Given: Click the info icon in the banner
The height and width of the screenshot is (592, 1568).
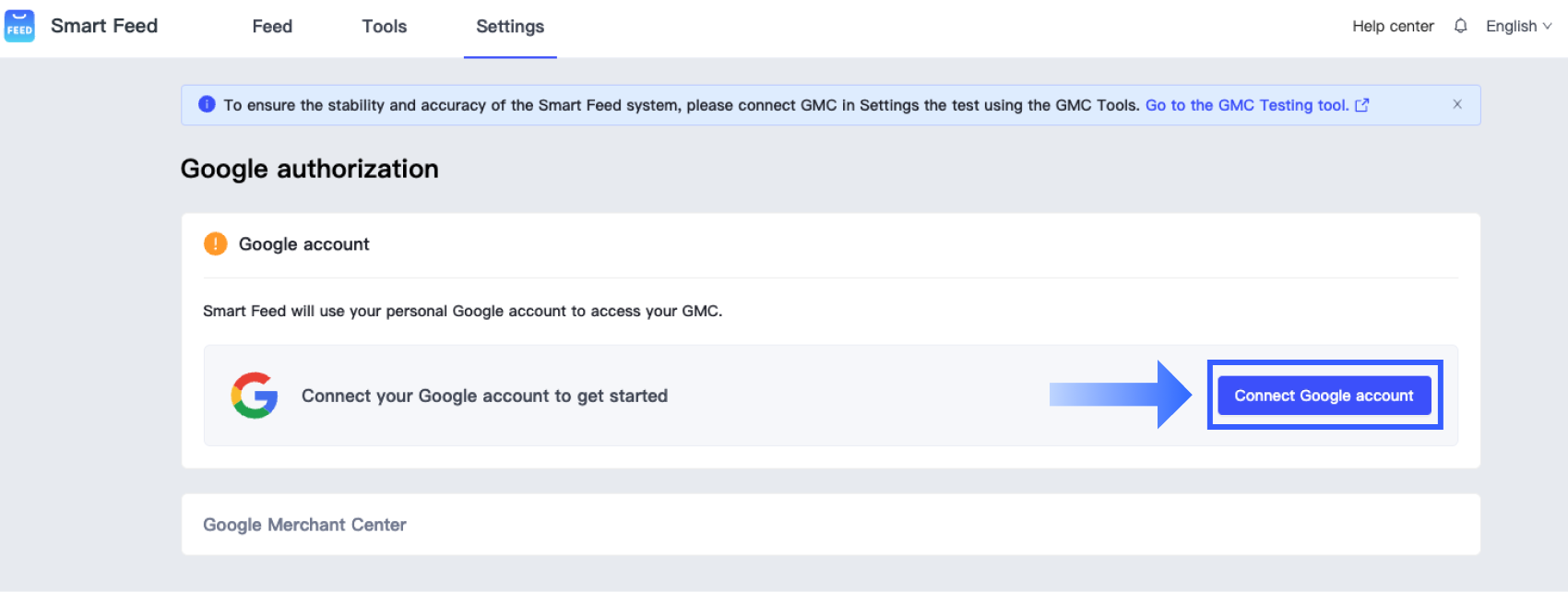Looking at the screenshot, I should pyautogui.click(x=207, y=104).
